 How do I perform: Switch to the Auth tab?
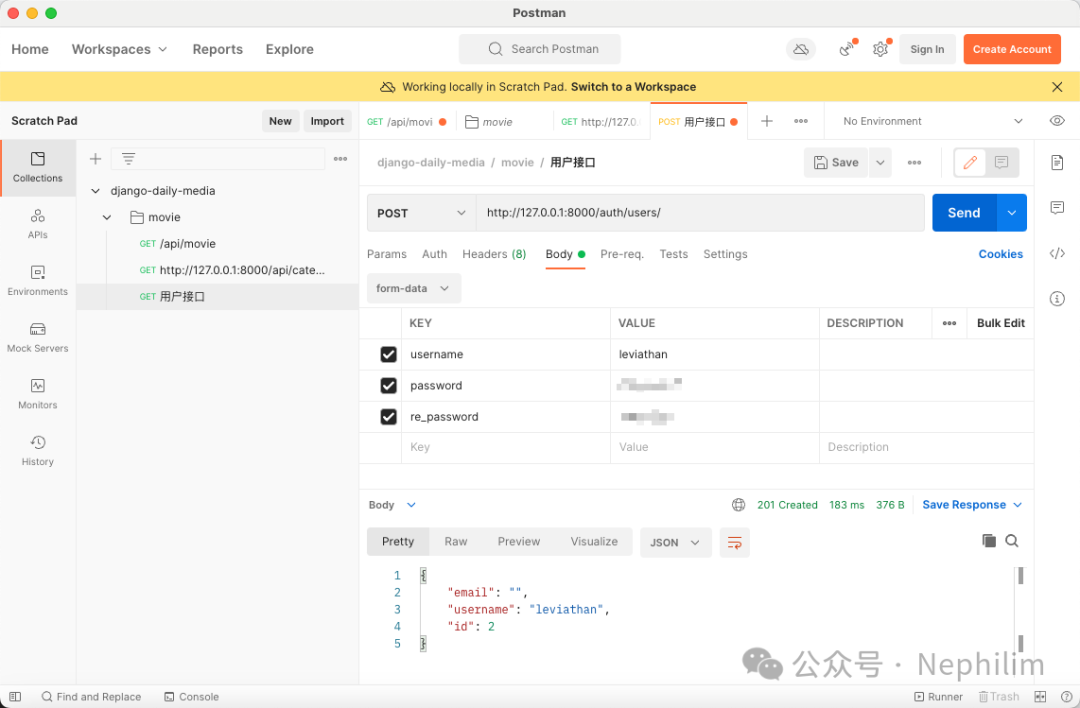click(435, 254)
